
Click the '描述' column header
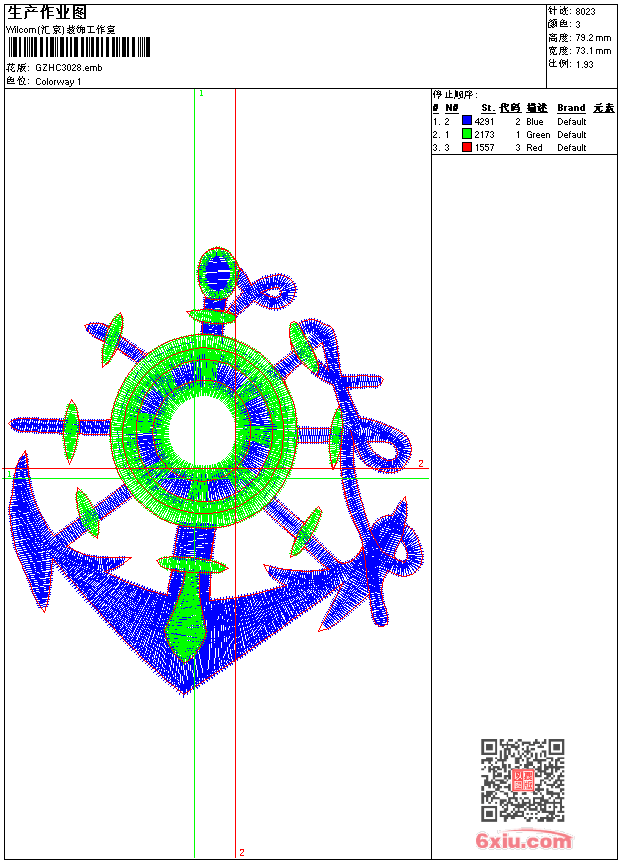pyautogui.click(x=537, y=108)
